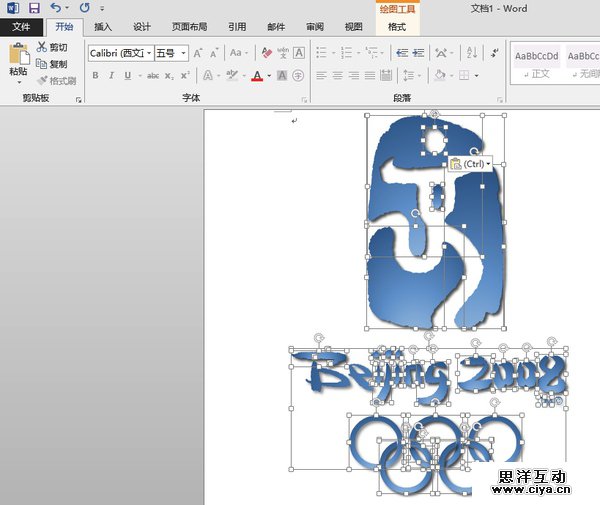Toggle italic formatting
The width and height of the screenshot is (600, 505).
(110, 75)
